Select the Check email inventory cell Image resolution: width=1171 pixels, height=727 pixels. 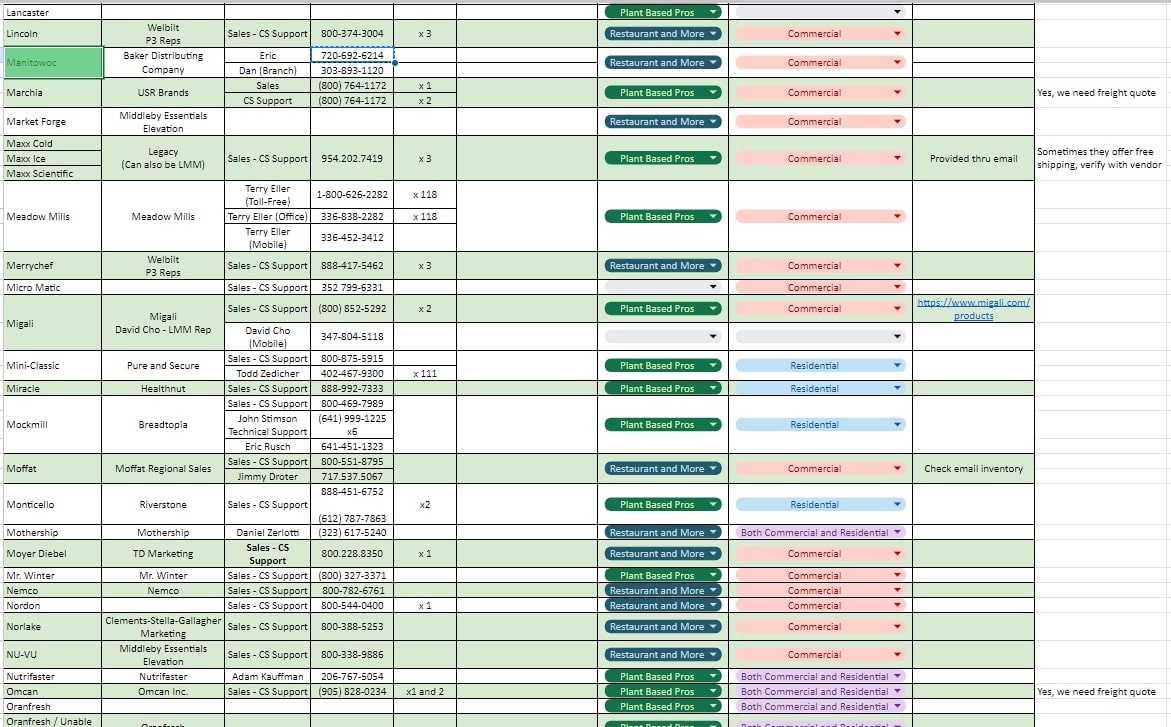(x=973, y=468)
